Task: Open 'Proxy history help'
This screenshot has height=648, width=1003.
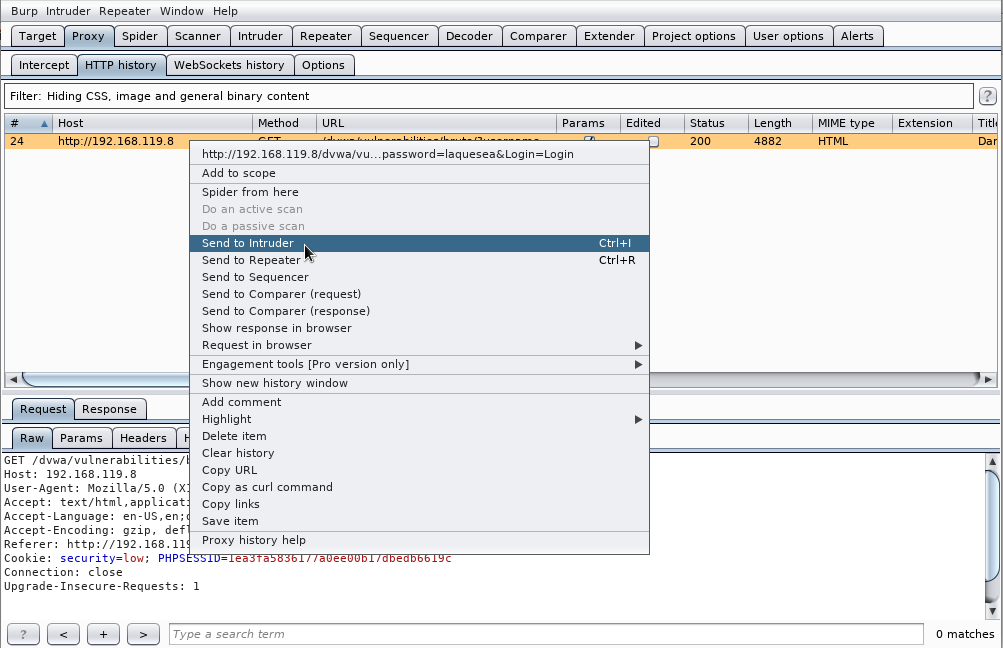Action: [420, 541]
